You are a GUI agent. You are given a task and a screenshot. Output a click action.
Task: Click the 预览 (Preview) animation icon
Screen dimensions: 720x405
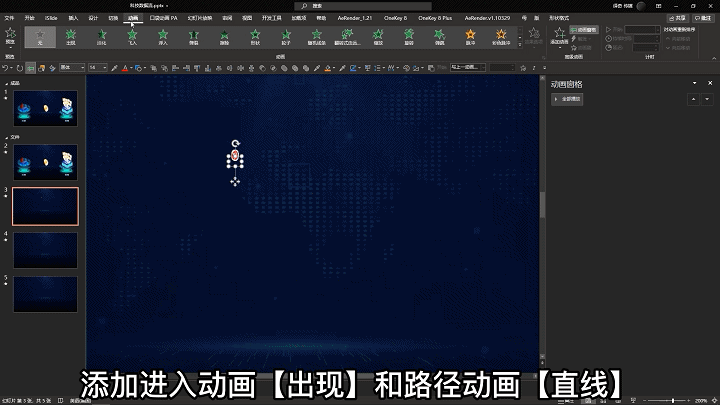click(10, 35)
